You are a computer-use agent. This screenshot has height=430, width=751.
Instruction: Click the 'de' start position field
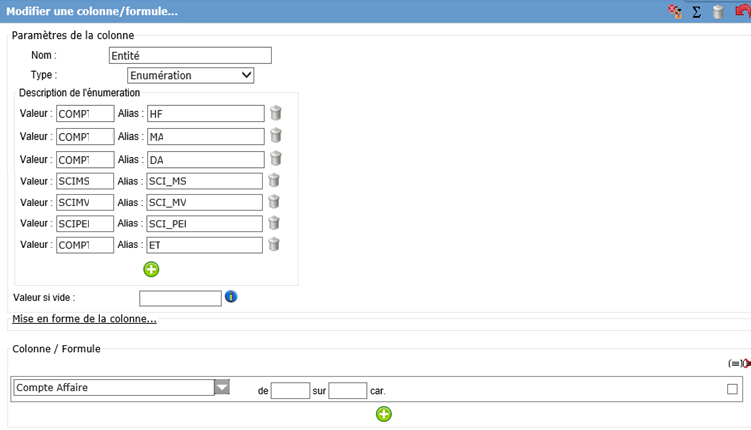(x=290, y=390)
